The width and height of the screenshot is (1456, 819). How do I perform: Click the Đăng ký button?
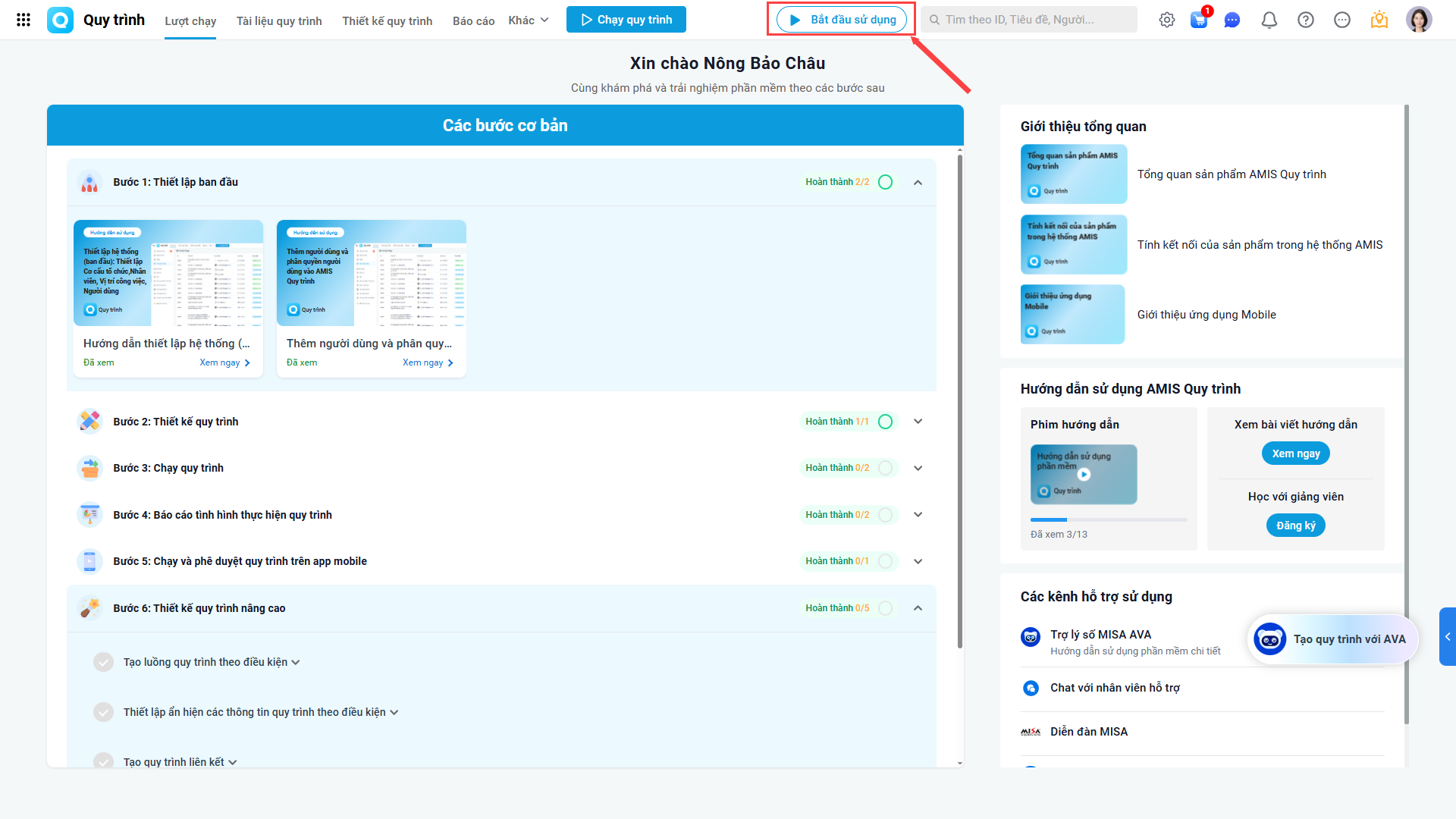pos(1296,526)
